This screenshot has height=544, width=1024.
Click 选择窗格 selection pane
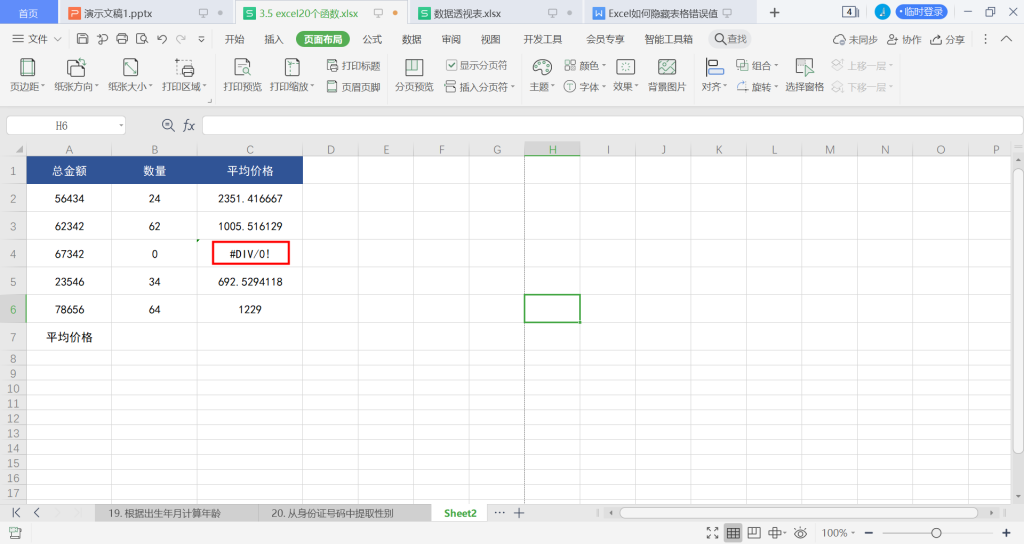click(x=804, y=75)
